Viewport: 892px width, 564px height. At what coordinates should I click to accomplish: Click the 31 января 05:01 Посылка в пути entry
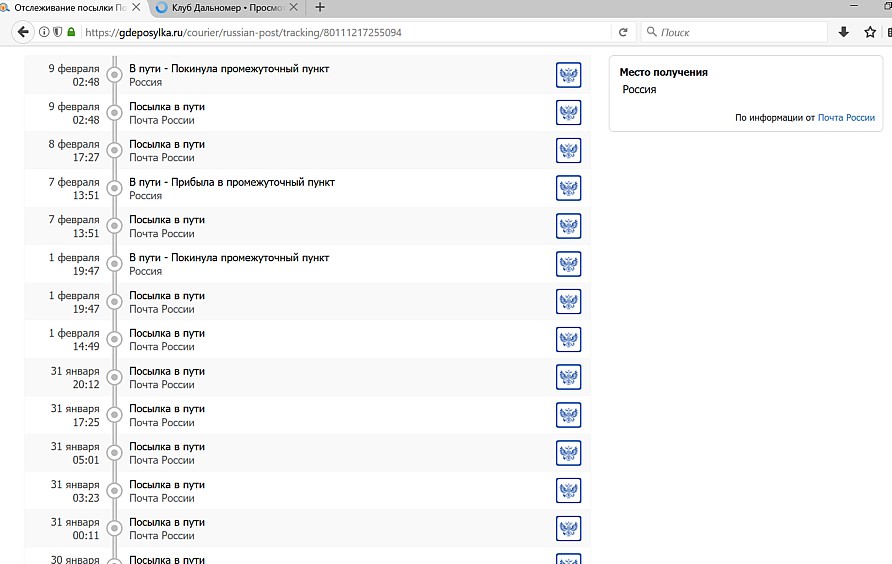(x=167, y=453)
